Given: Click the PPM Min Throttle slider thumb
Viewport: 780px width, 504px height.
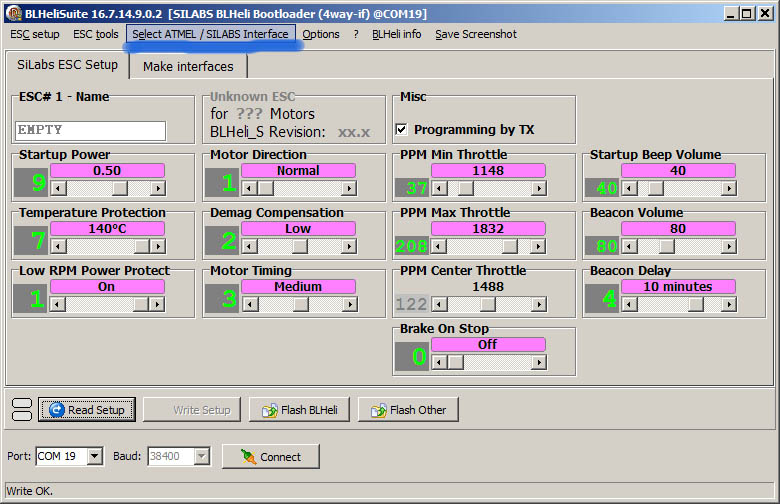Looking at the screenshot, I should (466, 188).
